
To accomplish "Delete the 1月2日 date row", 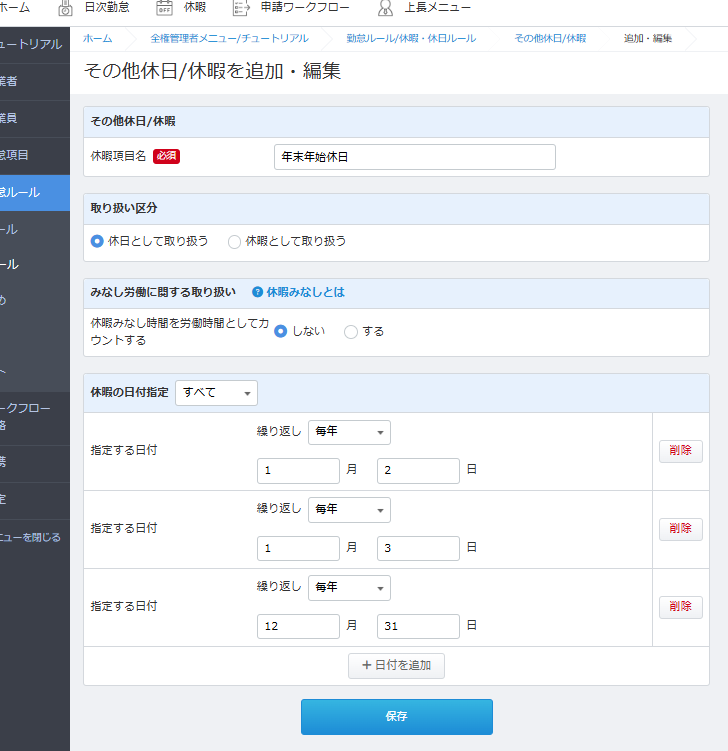I will tap(680, 451).
